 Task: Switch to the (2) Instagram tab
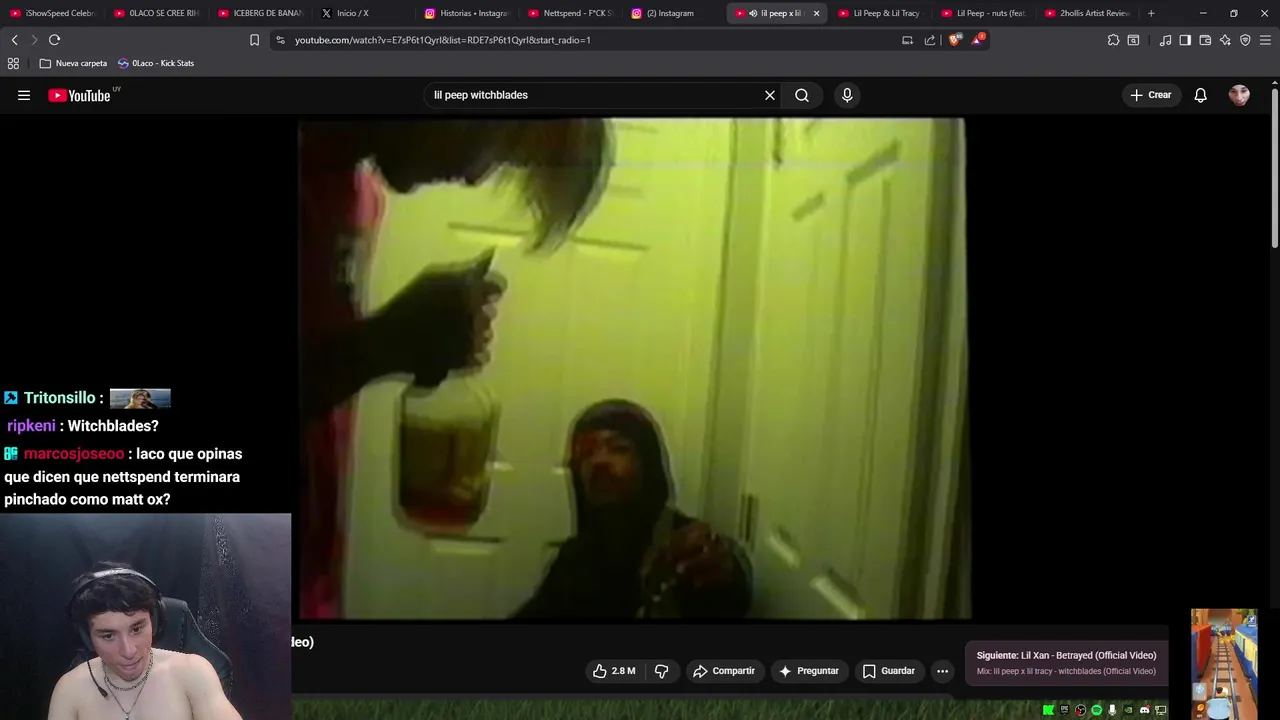[x=676, y=13]
